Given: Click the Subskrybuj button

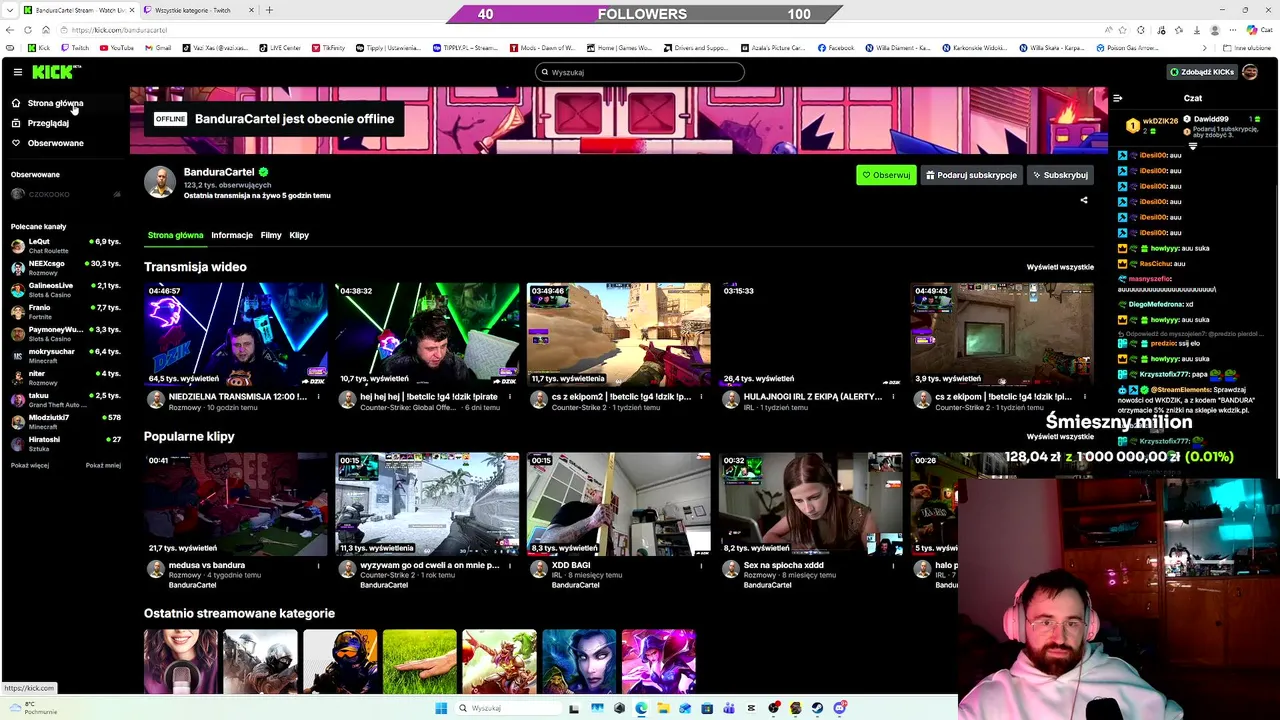Looking at the screenshot, I should point(1060,175).
